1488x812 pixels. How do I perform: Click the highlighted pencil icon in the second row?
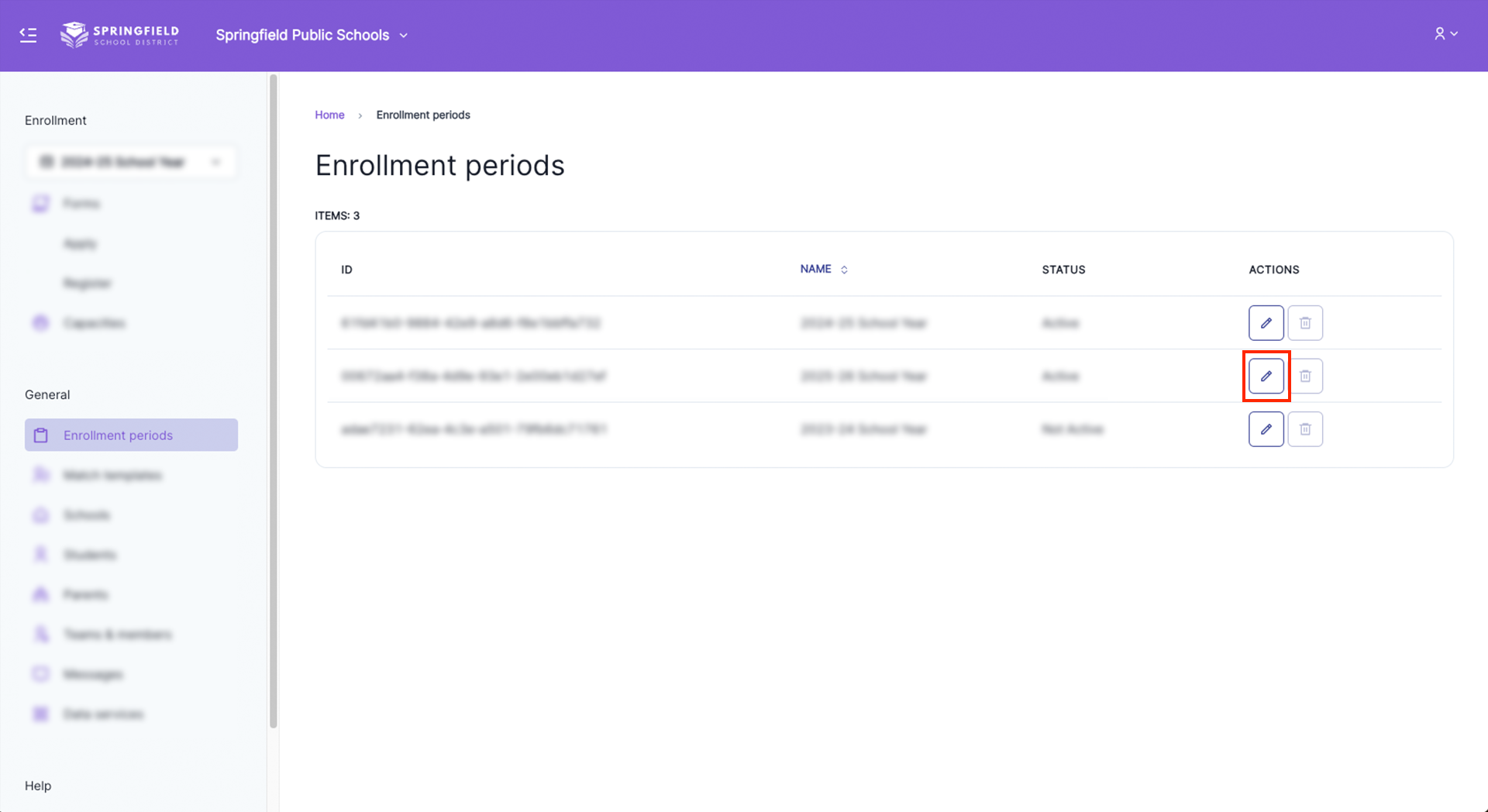pos(1266,377)
